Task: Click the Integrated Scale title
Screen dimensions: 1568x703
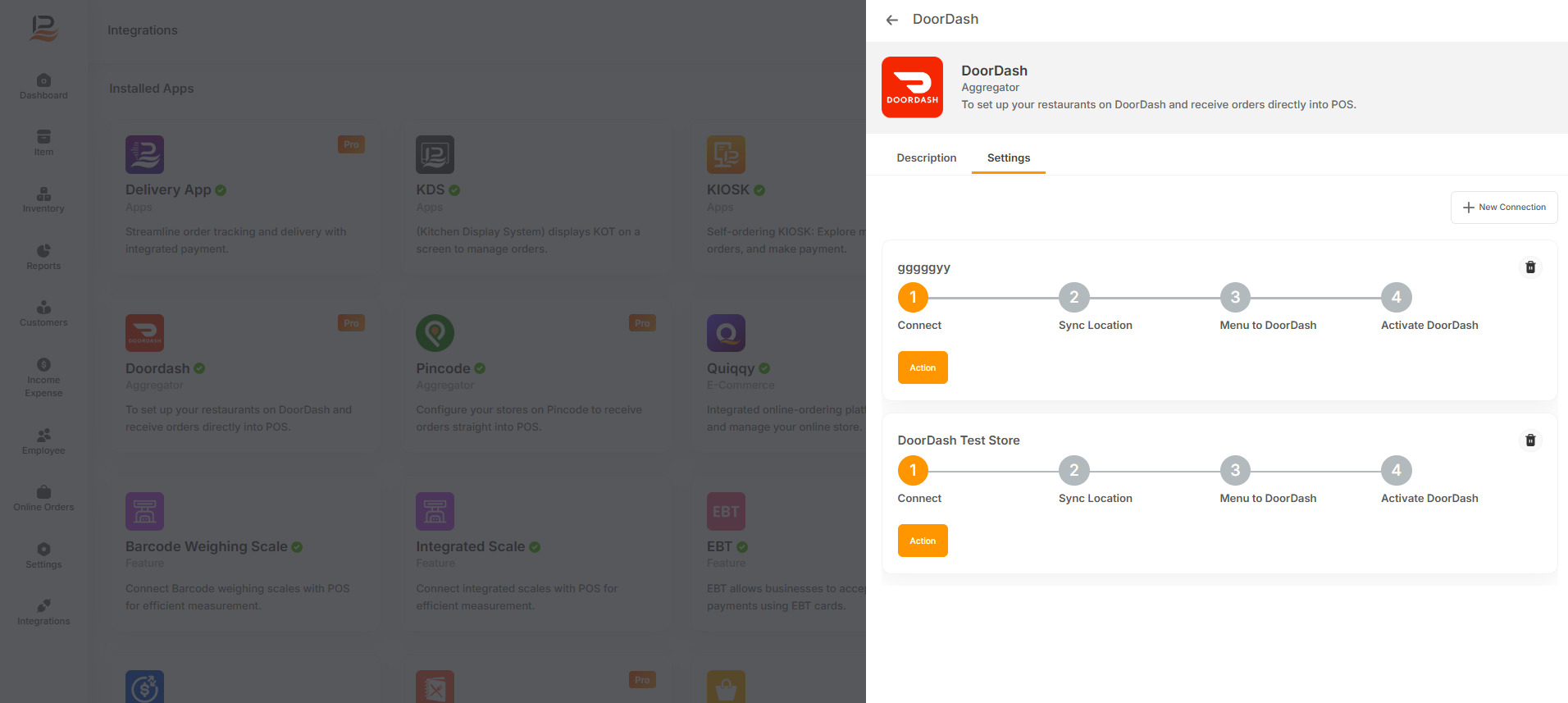Action: click(470, 546)
